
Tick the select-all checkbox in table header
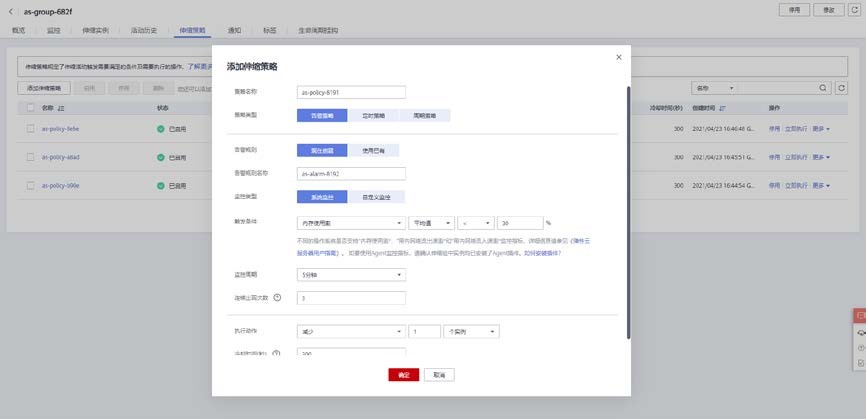[31, 108]
